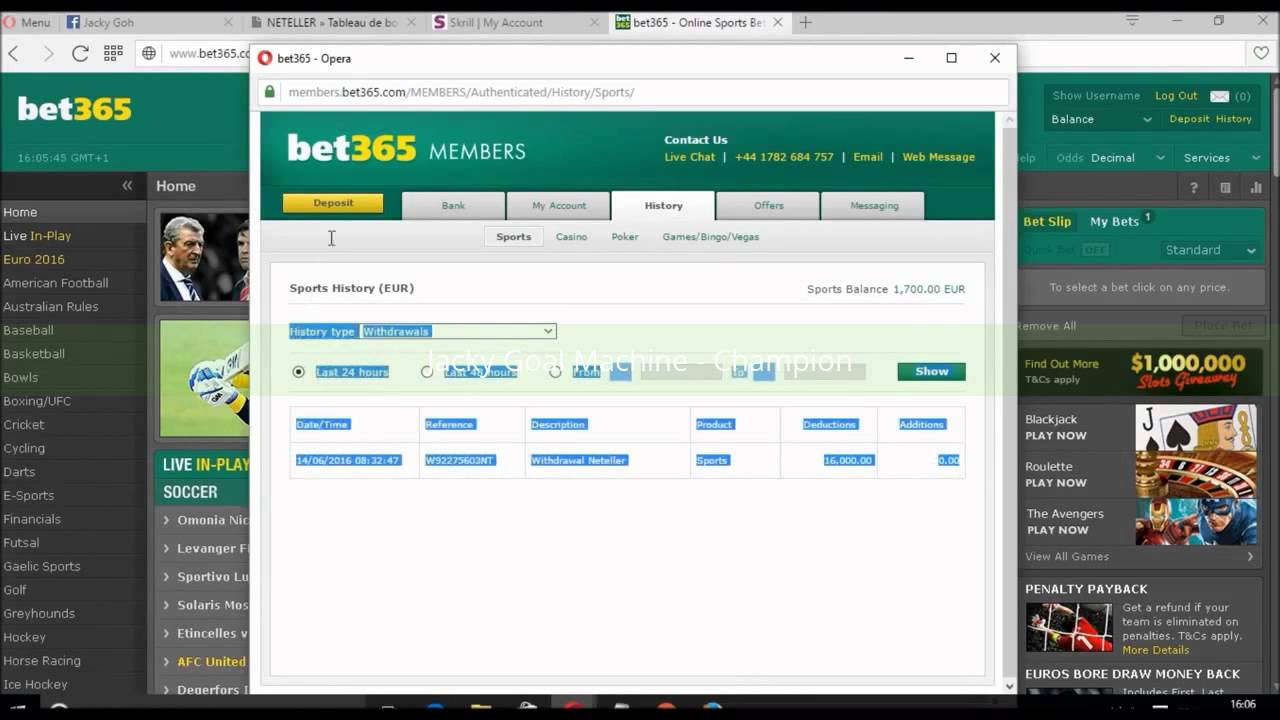Click the Web Message link
The image size is (1280, 720).
point(938,157)
